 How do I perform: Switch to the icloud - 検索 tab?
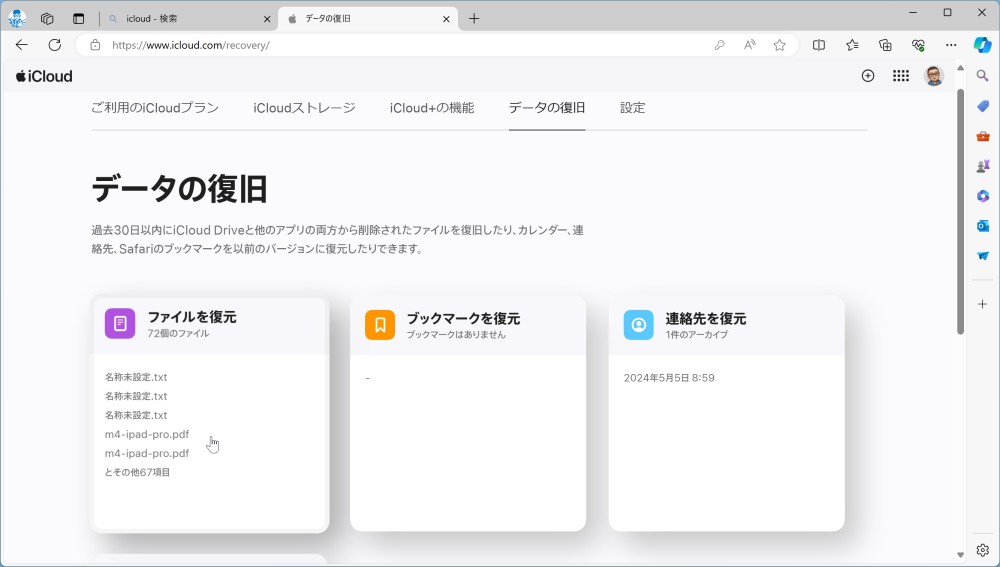pos(189,18)
